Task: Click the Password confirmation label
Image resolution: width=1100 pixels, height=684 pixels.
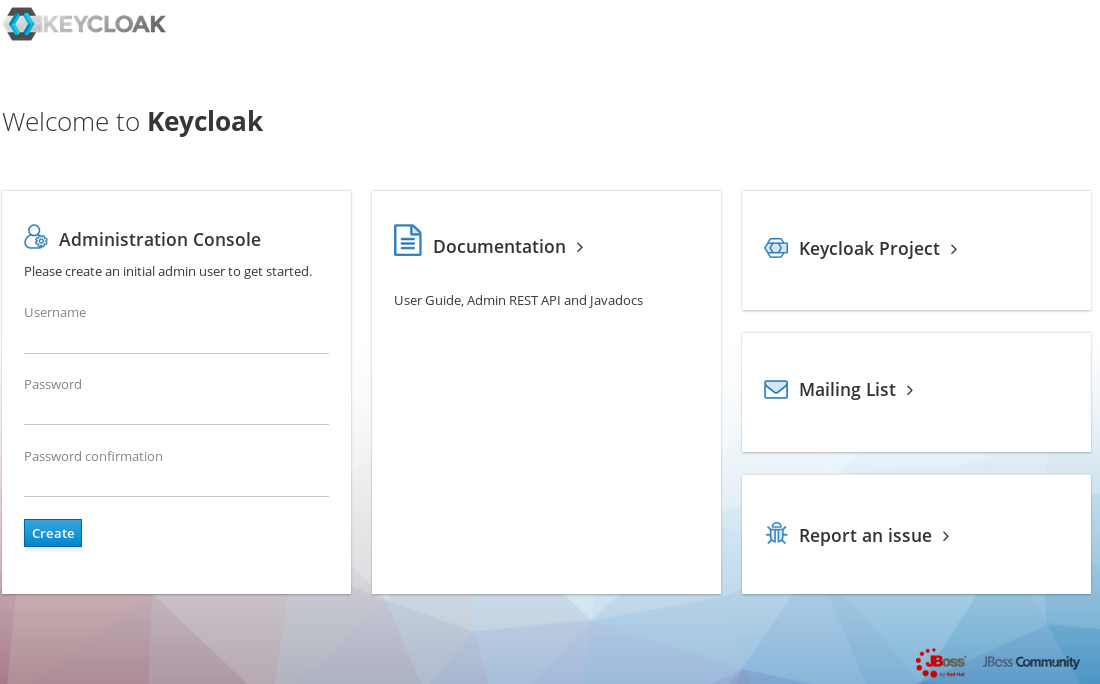Action: click(x=93, y=457)
